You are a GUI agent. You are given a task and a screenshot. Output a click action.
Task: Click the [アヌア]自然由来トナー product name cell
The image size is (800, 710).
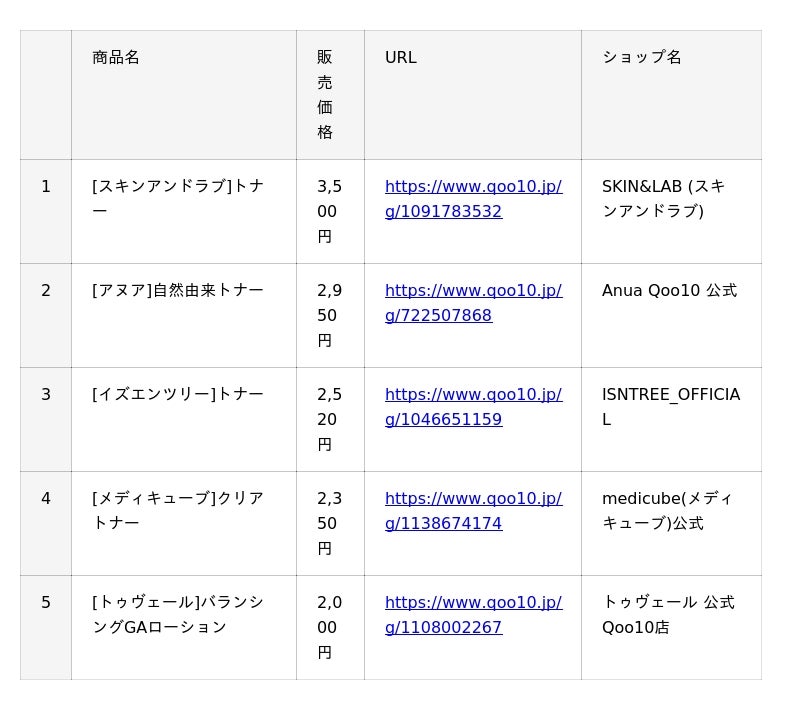[x=178, y=291]
